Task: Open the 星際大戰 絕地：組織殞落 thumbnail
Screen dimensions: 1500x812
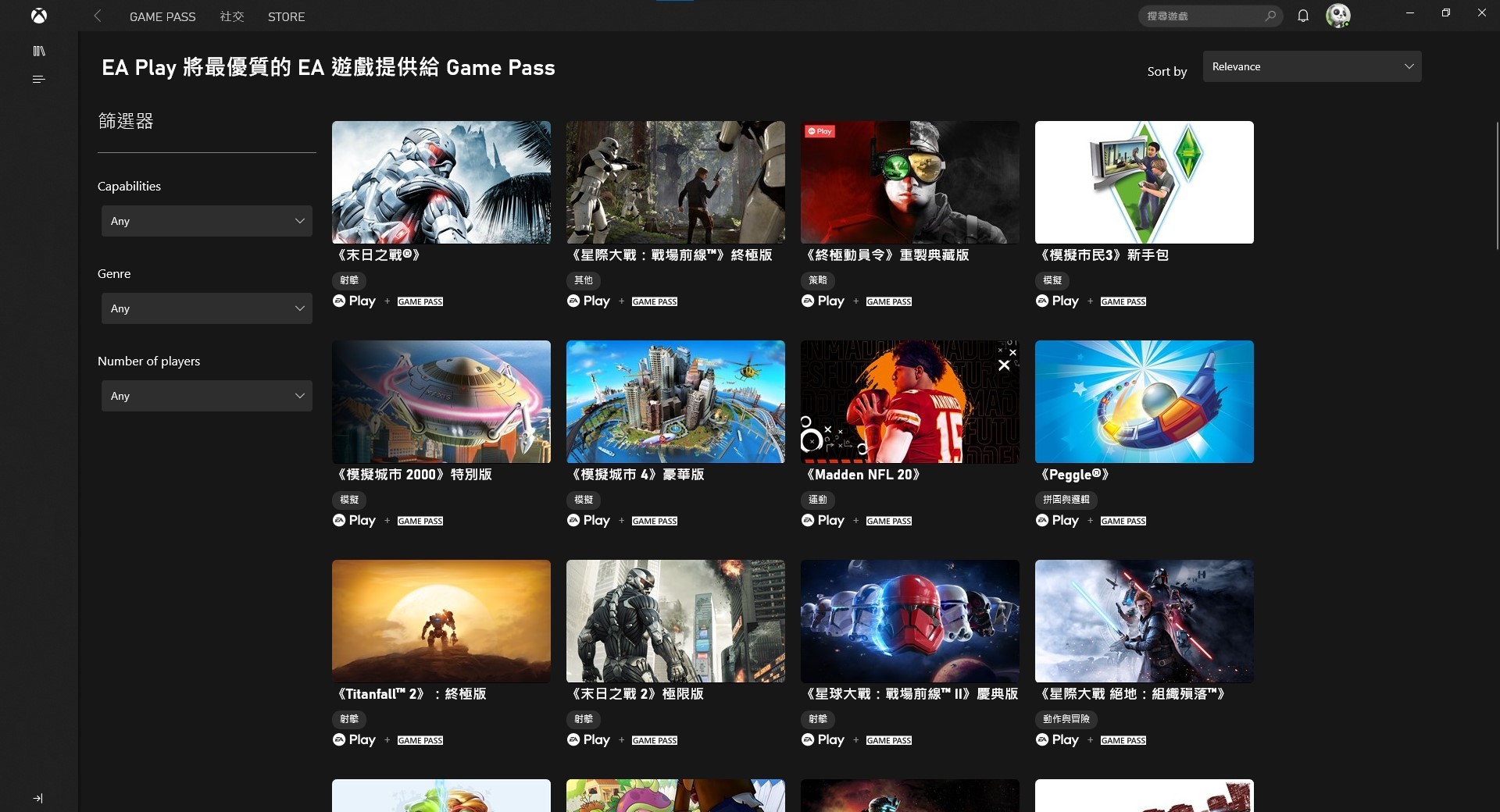Action: (1145, 621)
